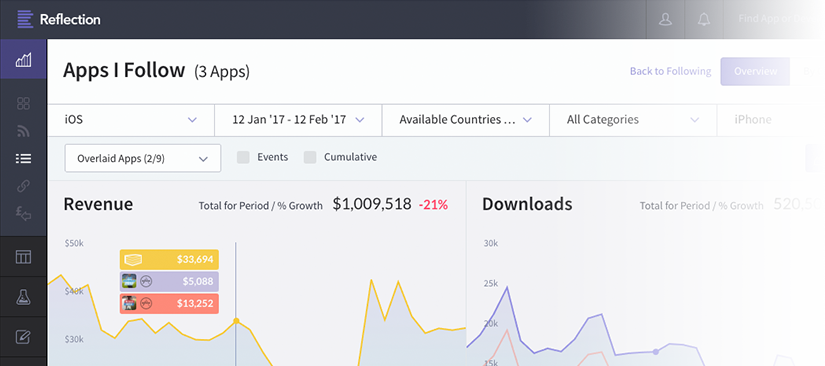Open the lab flask sidebar icon
Screen dimensions: 825x366
pos(23,297)
